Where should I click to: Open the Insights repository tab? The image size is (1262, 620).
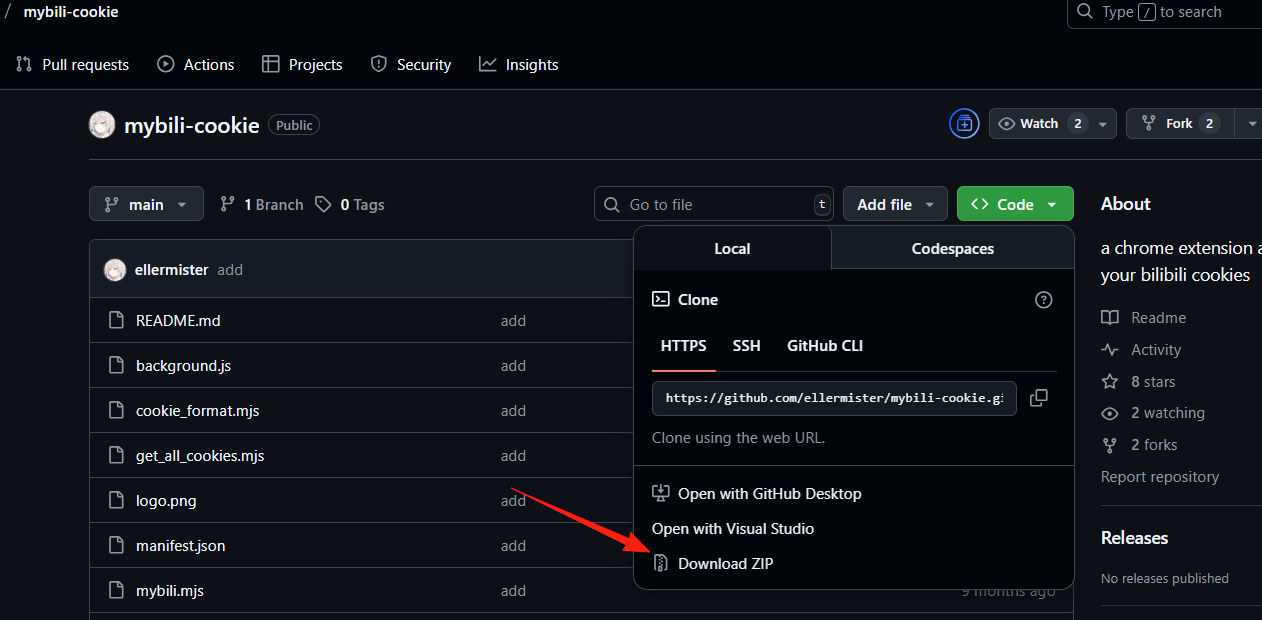[x=519, y=64]
